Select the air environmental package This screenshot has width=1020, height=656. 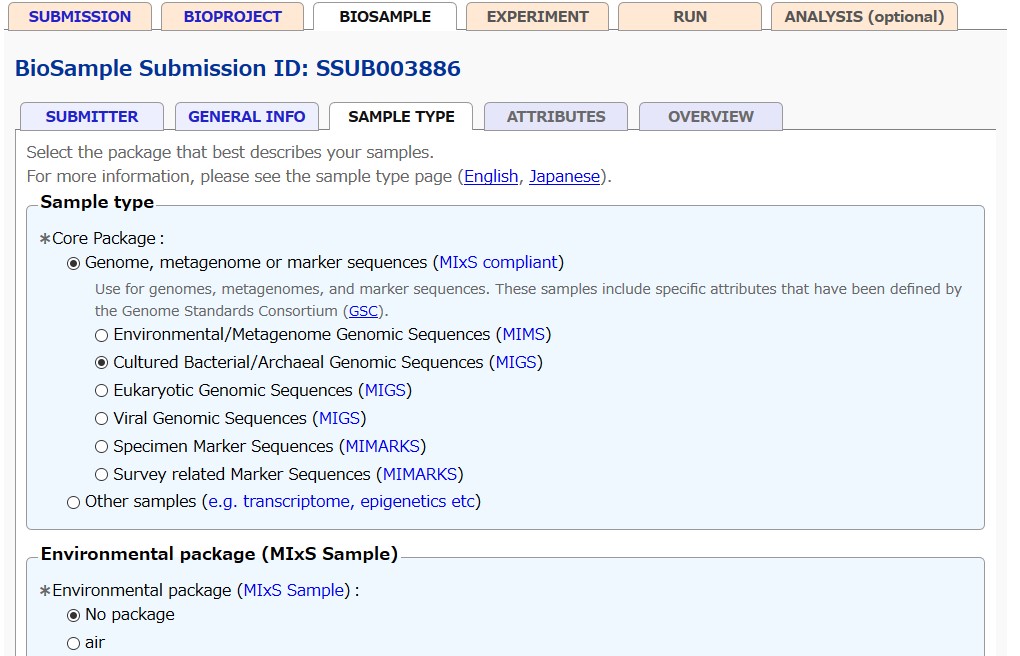coord(73,643)
